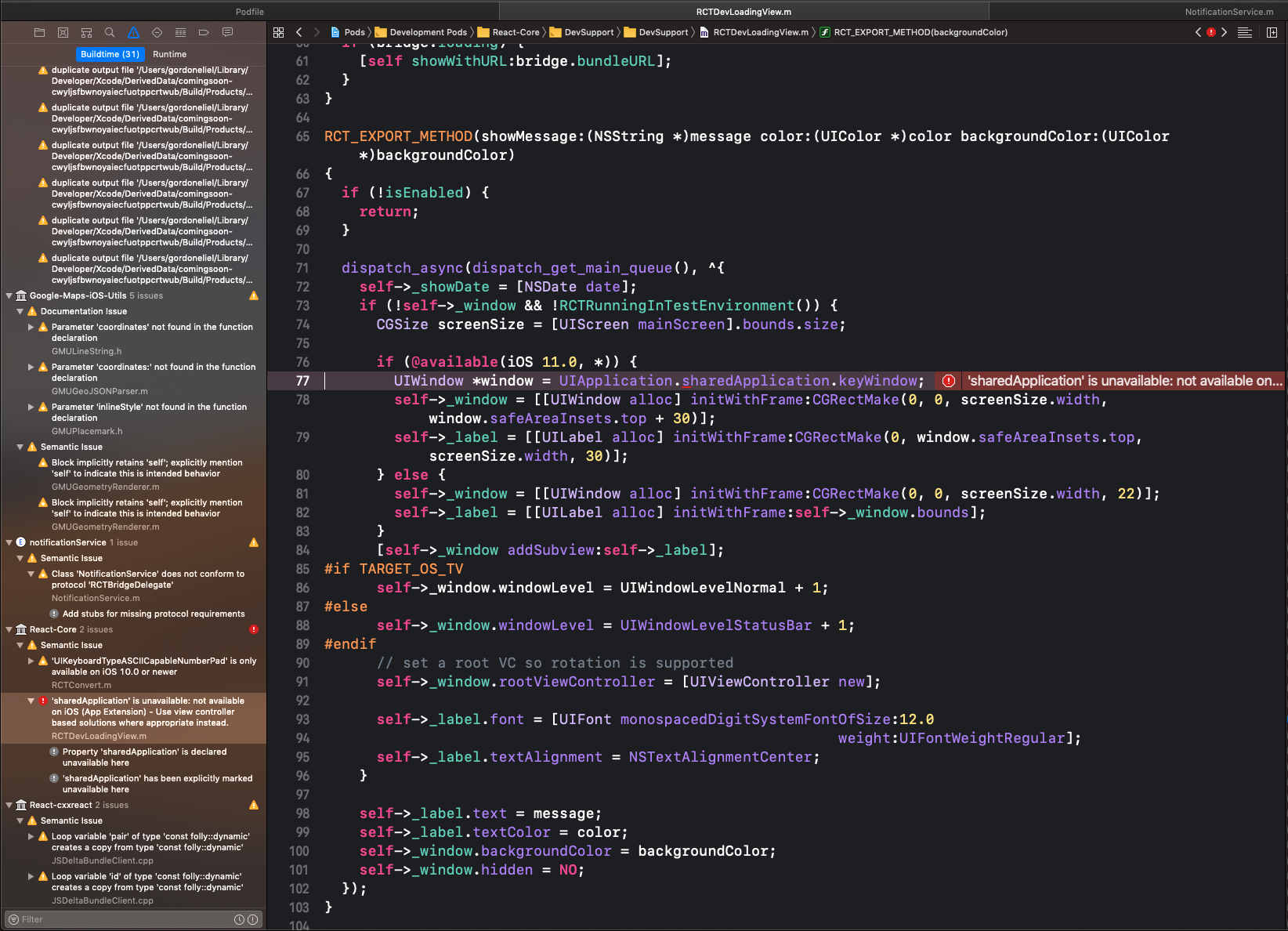Click the React-cxxreact yellow warning badge

click(254, 805)
